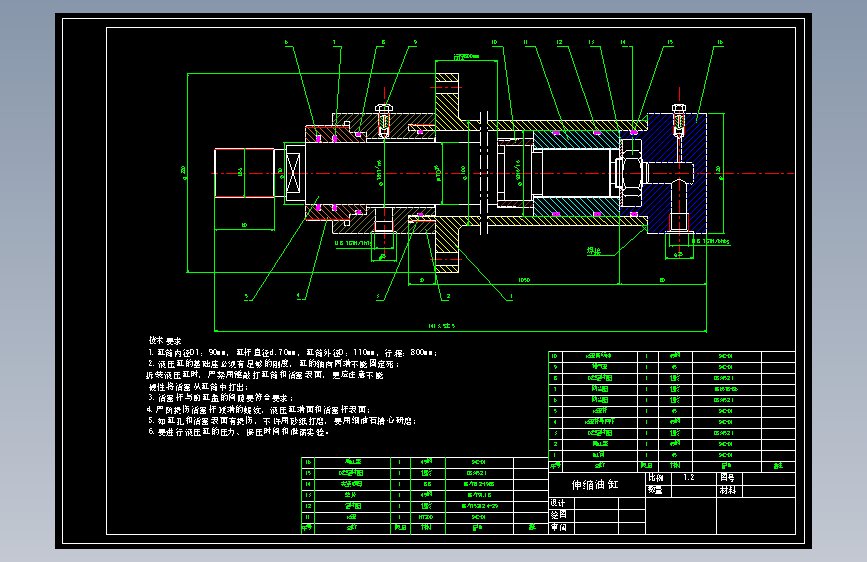Click the 图号 label in title block

click(728, 478)
